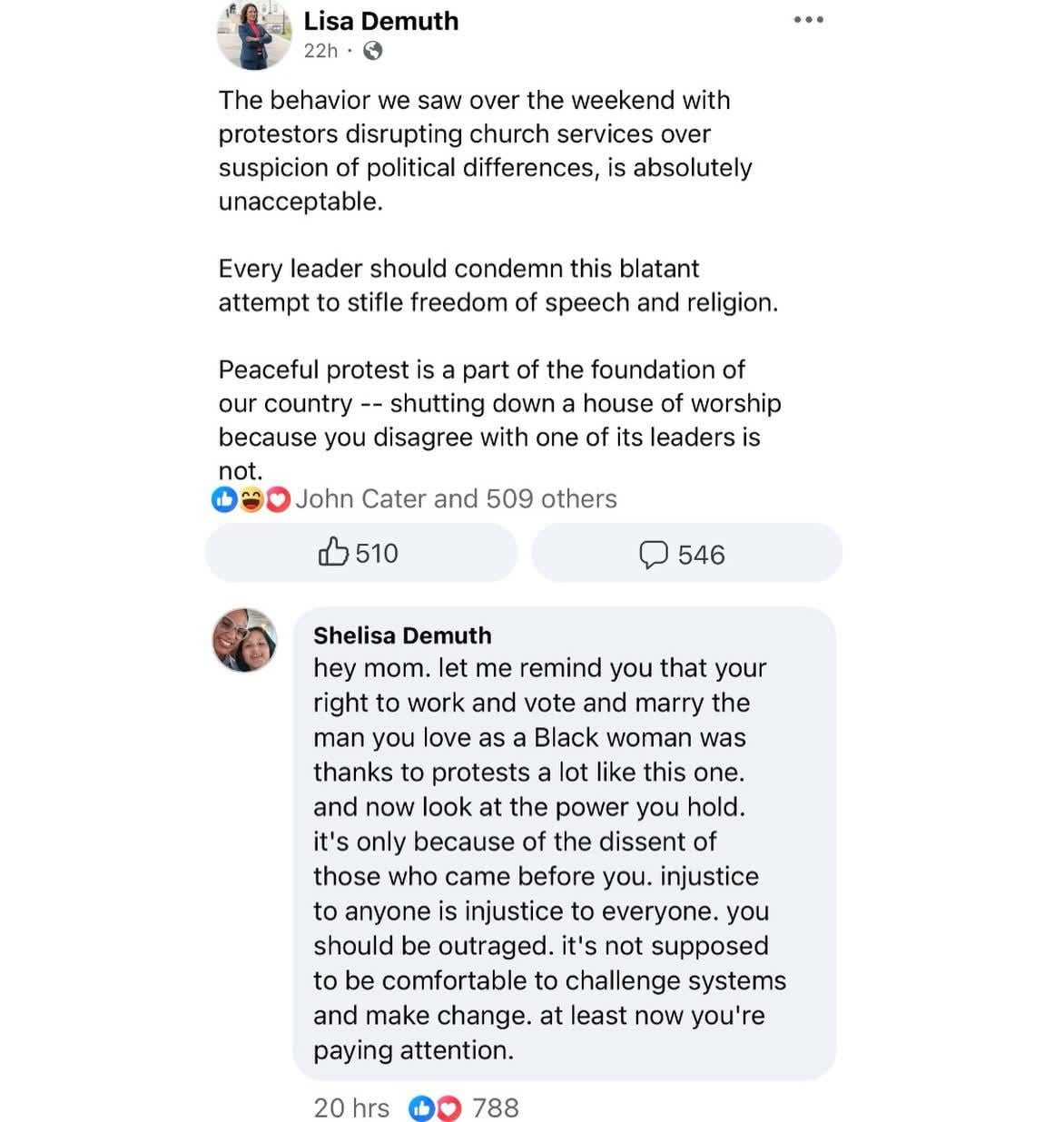Click the 'Every leader should condemn' paragraph
1064x1122 pixels.
[498, 285]
